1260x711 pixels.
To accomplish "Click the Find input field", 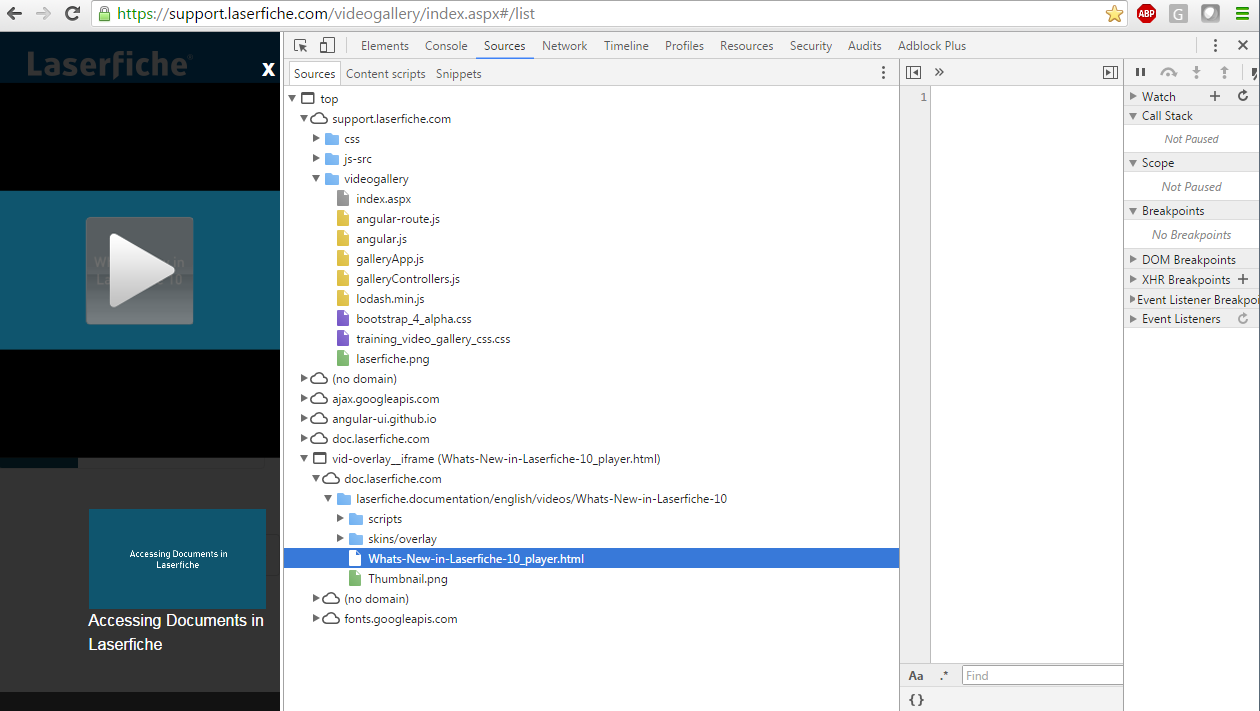I will (x=1042, y=676).
